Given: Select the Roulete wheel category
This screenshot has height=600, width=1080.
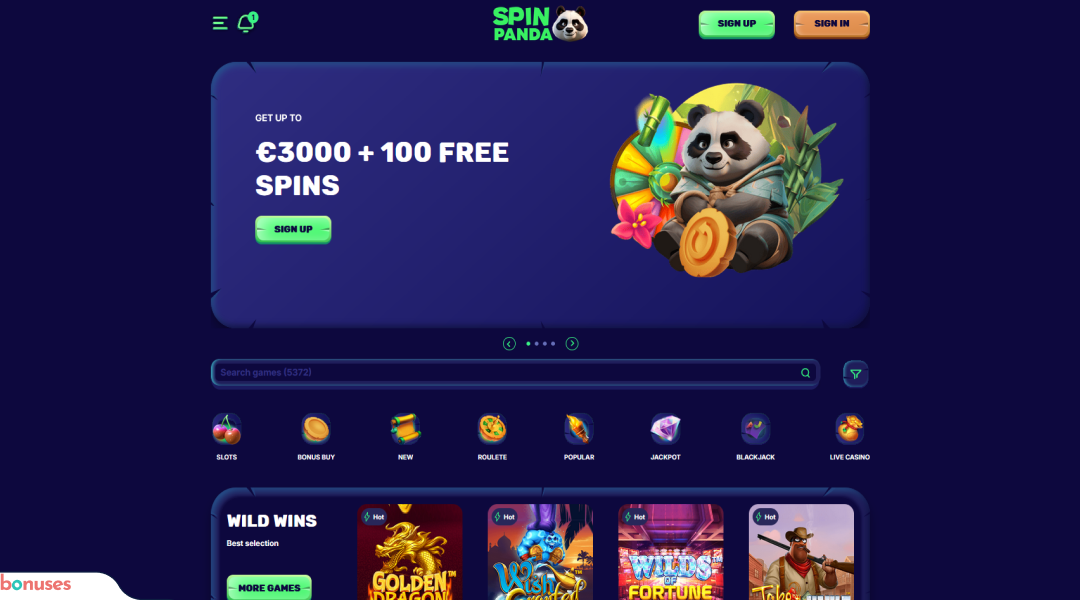Looking at the screenshot, I should (x=492, y=437).
